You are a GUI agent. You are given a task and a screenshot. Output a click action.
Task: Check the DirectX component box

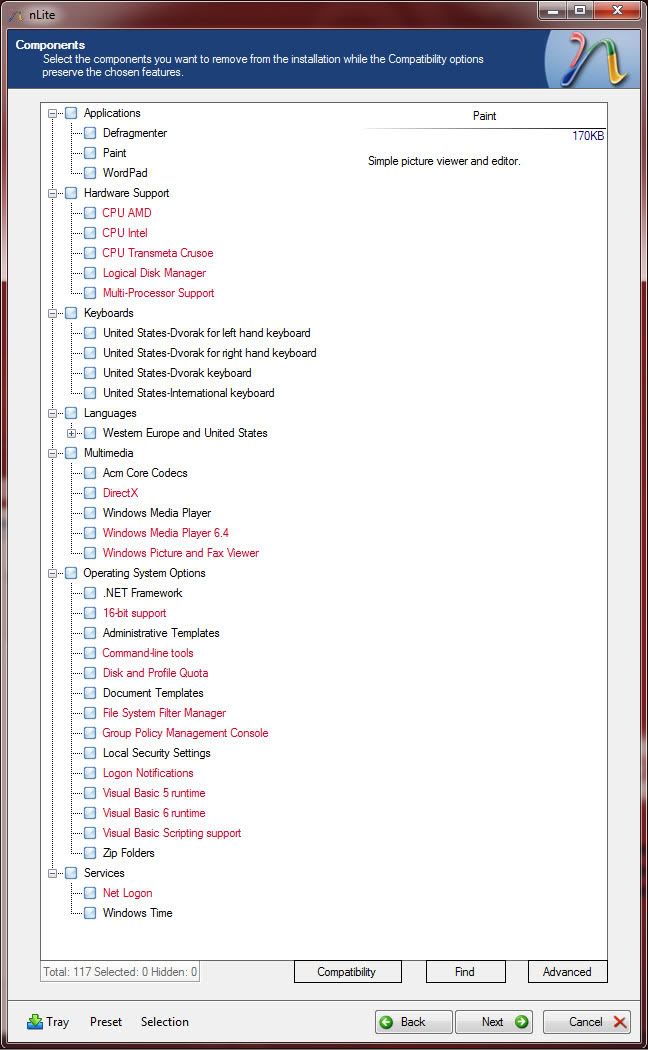point(90,493)
